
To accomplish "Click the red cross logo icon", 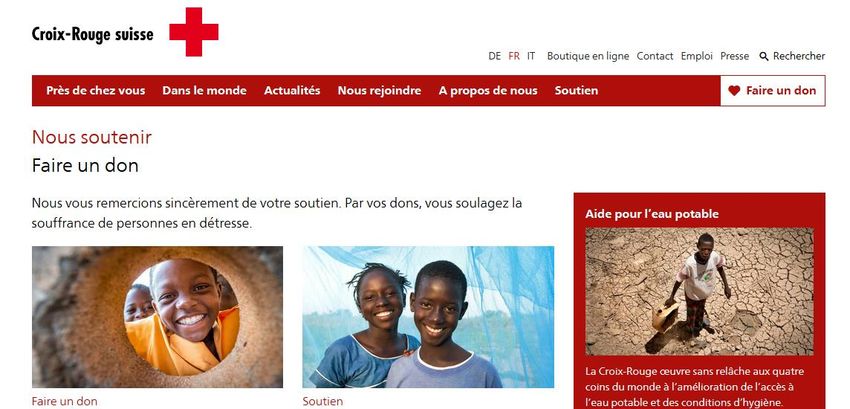I will pyautogui.click(x=194, y=31).
